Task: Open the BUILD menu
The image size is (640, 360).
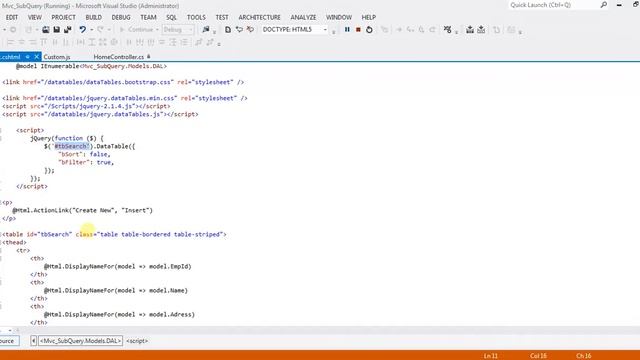Action: coord(93,17)
